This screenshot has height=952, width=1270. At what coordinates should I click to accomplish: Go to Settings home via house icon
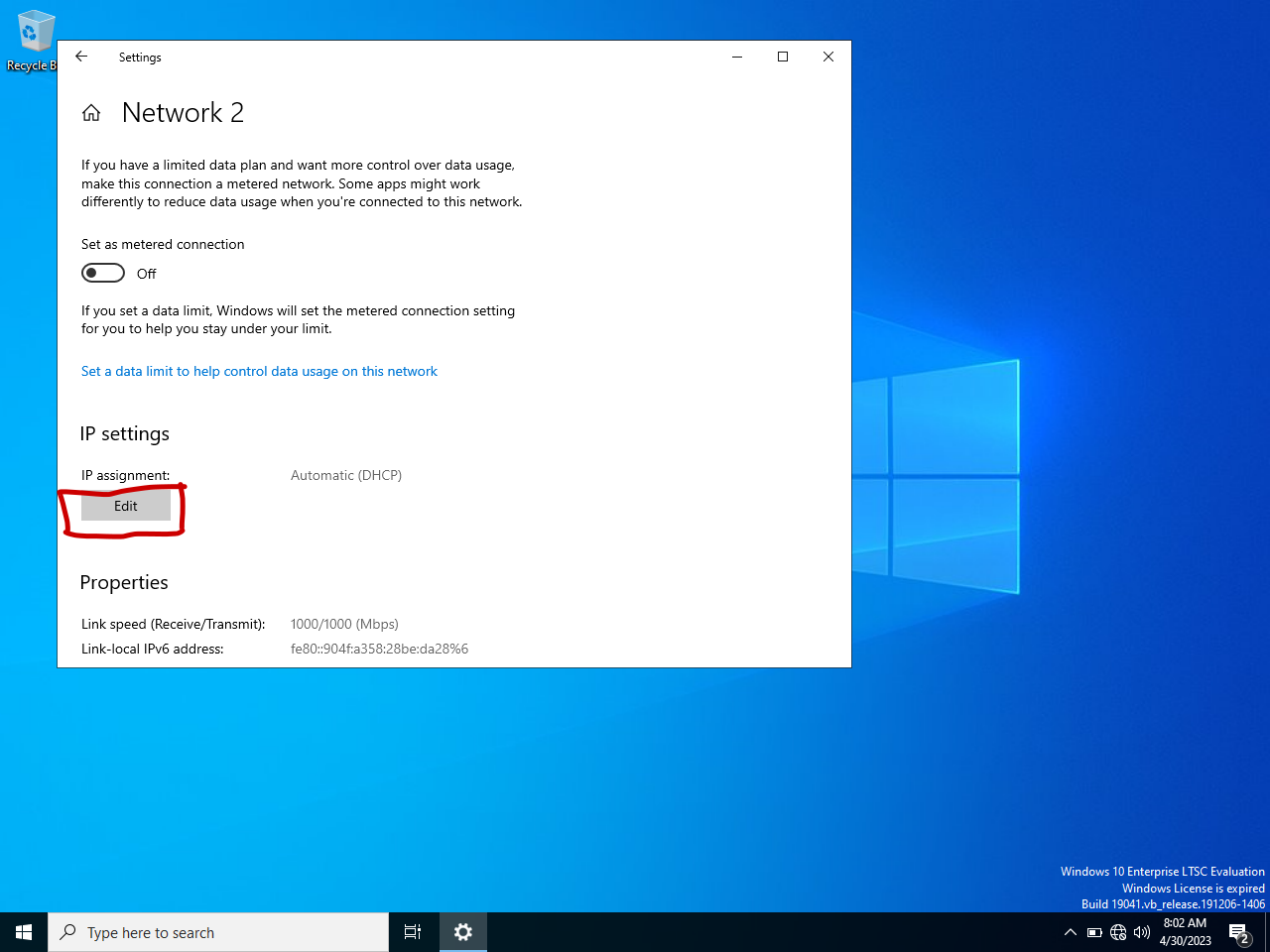pos(91,113)
